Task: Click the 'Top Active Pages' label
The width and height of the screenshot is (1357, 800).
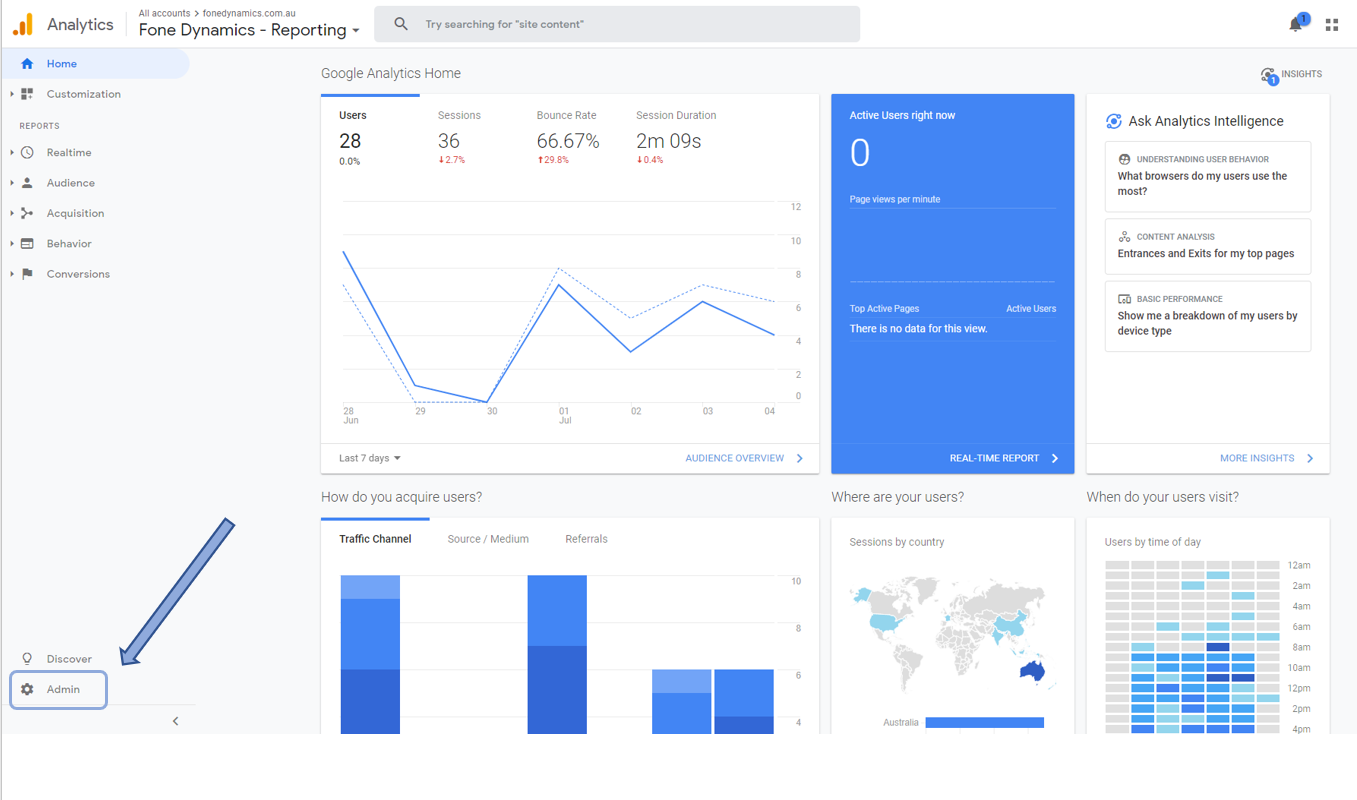Action: [884, 309]
